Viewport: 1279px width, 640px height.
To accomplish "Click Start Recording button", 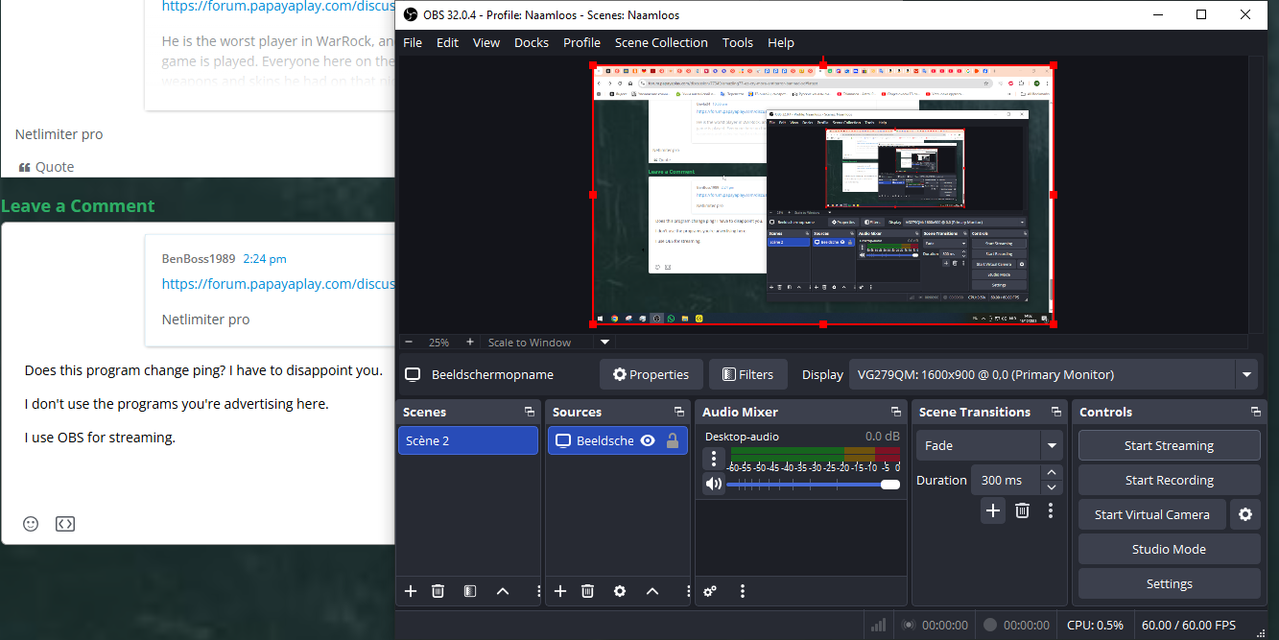I will (x=1169, y=480).
